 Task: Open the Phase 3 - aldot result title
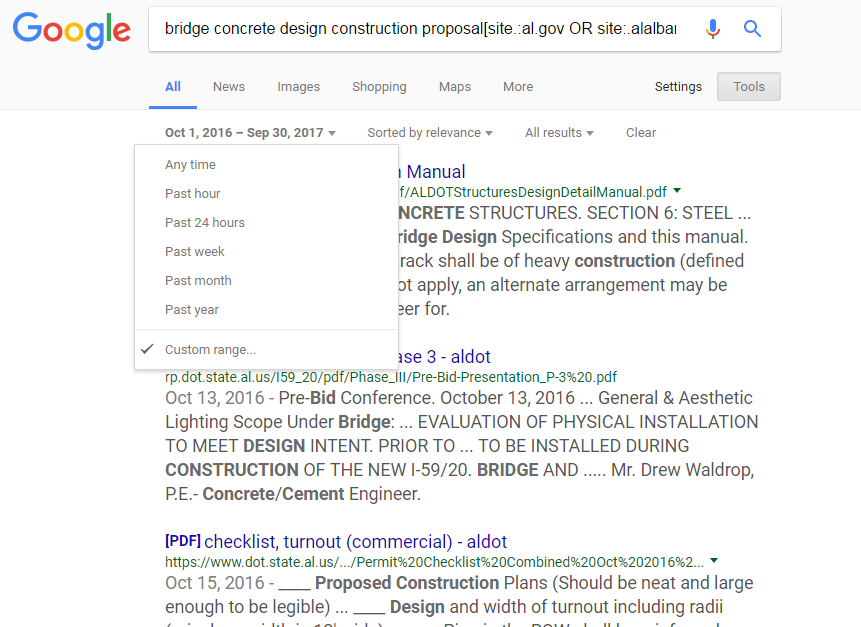(x=444, y=357)
